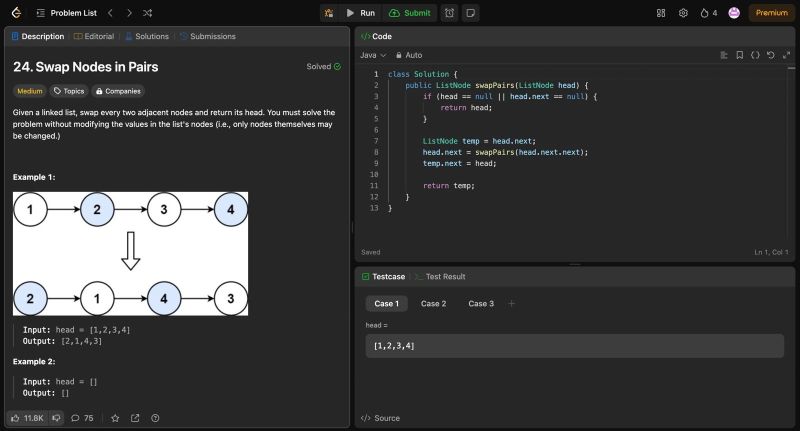Open the Java language dropdown
800x431 pixels.
pyautogui.click(x=372, y=55)
